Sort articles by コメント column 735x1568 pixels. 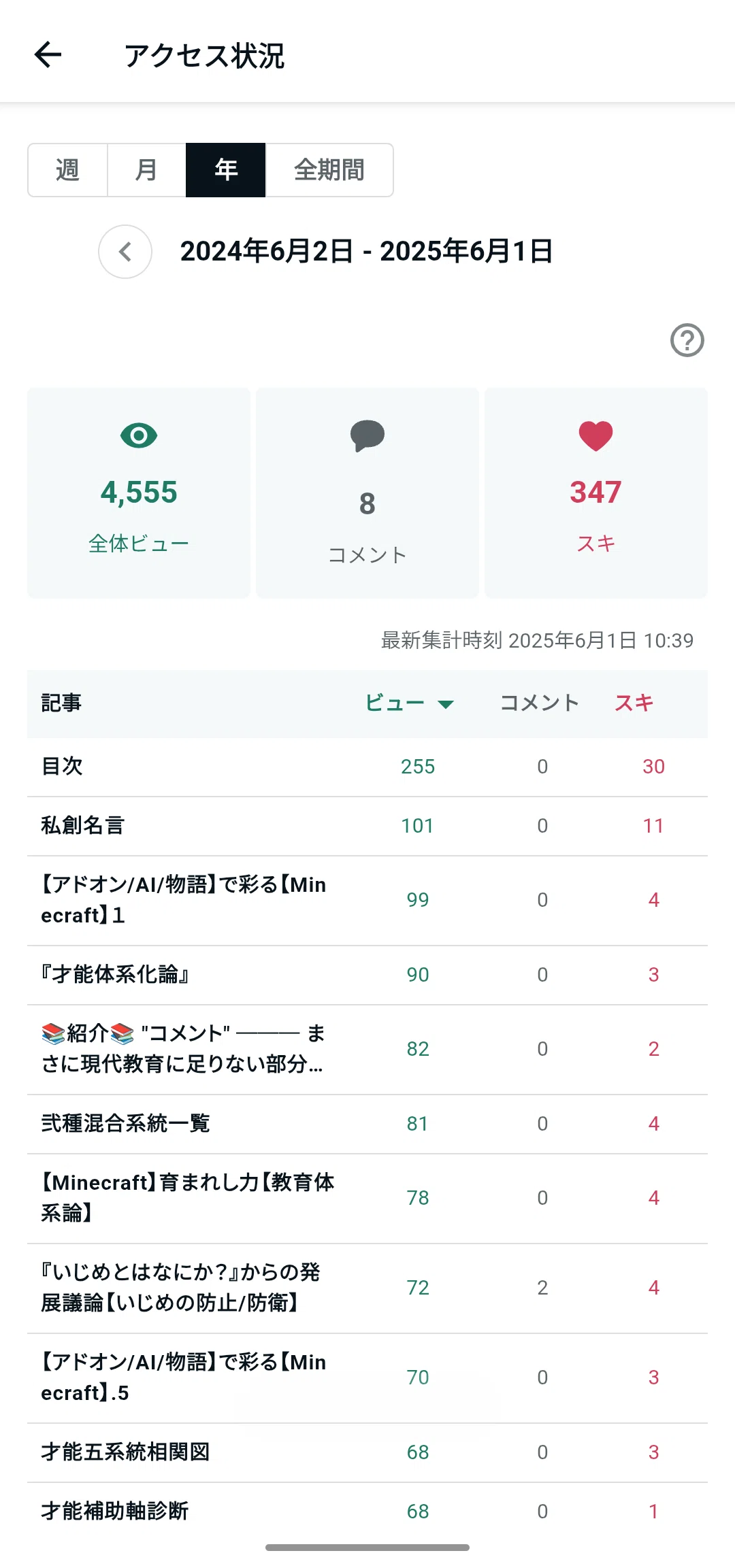tap(539, 703)
